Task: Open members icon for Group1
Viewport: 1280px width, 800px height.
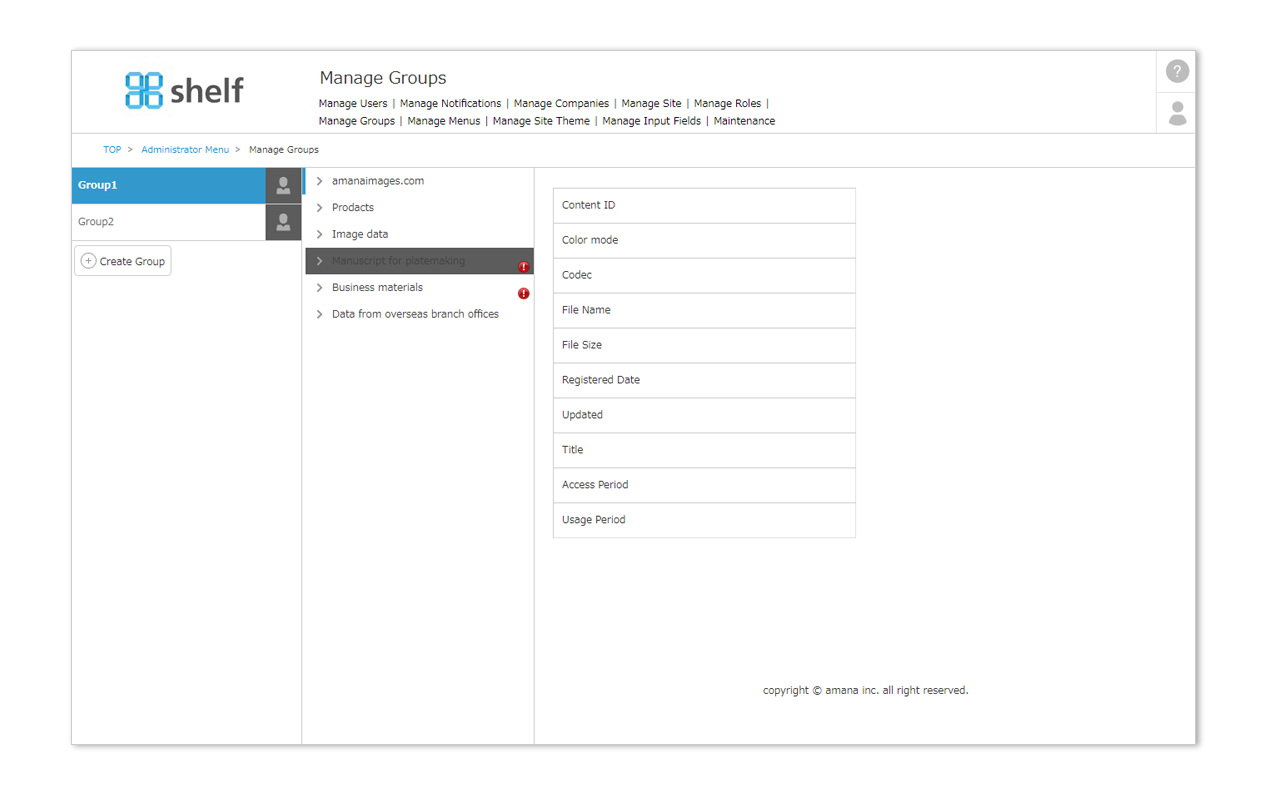Action: click(x=283, y=185)
